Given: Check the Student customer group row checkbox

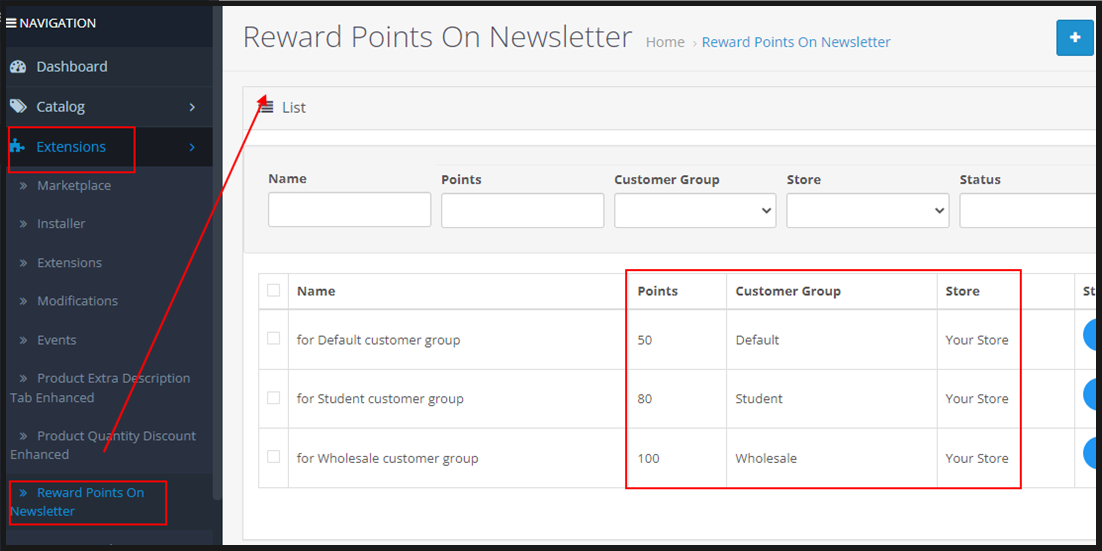Looking at the screenshot, I should click(x=274, y=398).
